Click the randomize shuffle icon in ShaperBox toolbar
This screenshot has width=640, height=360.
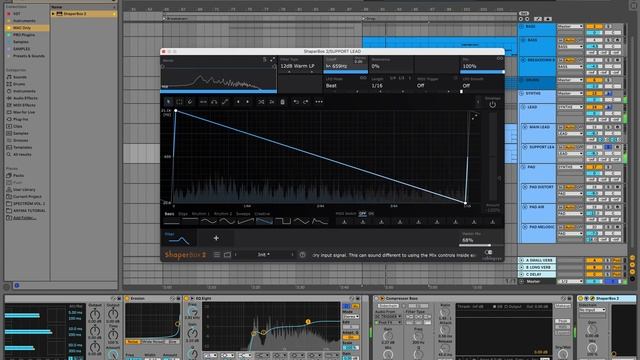(x=261, y=102)
